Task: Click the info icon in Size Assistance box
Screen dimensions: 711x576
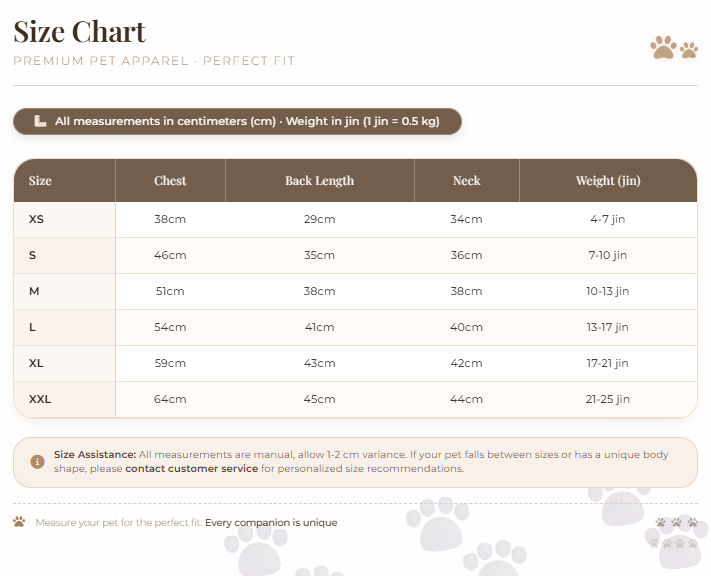Action: (x=37, y=462)
